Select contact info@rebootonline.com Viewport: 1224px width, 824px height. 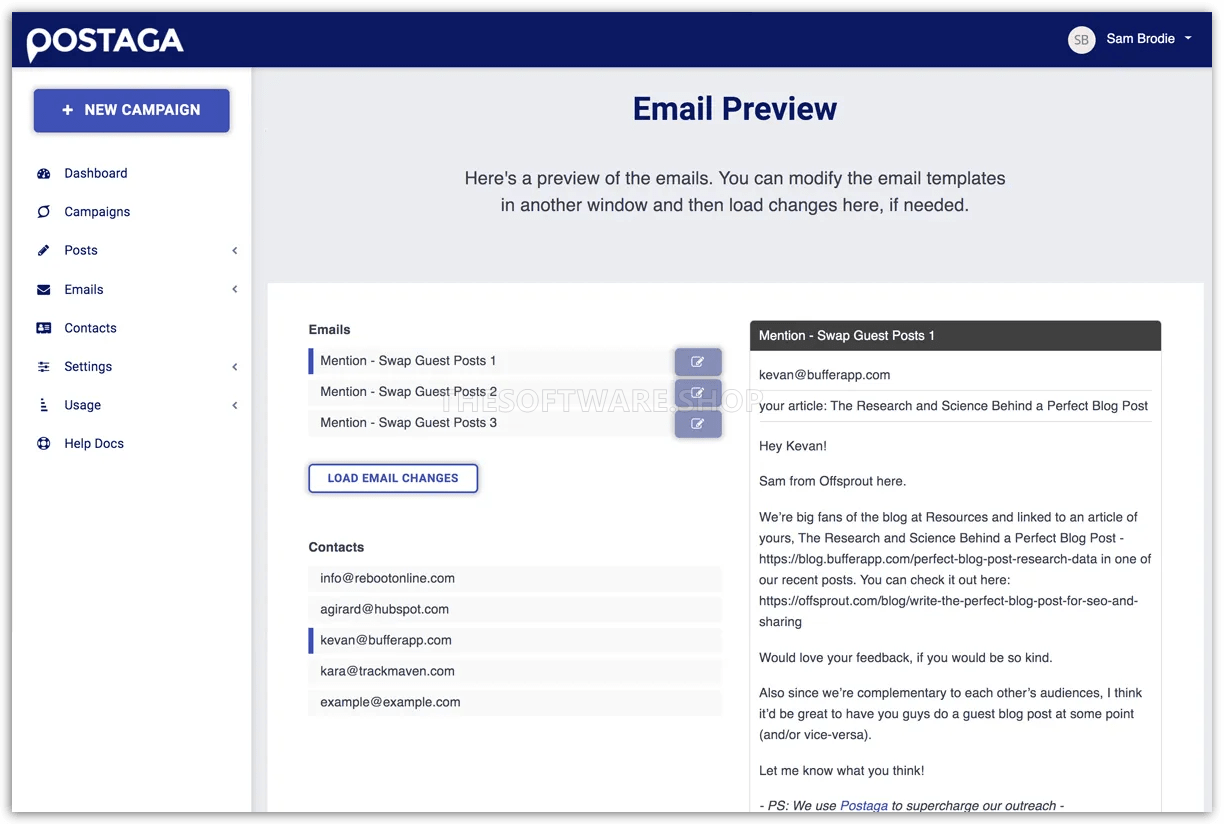(515, 578)
